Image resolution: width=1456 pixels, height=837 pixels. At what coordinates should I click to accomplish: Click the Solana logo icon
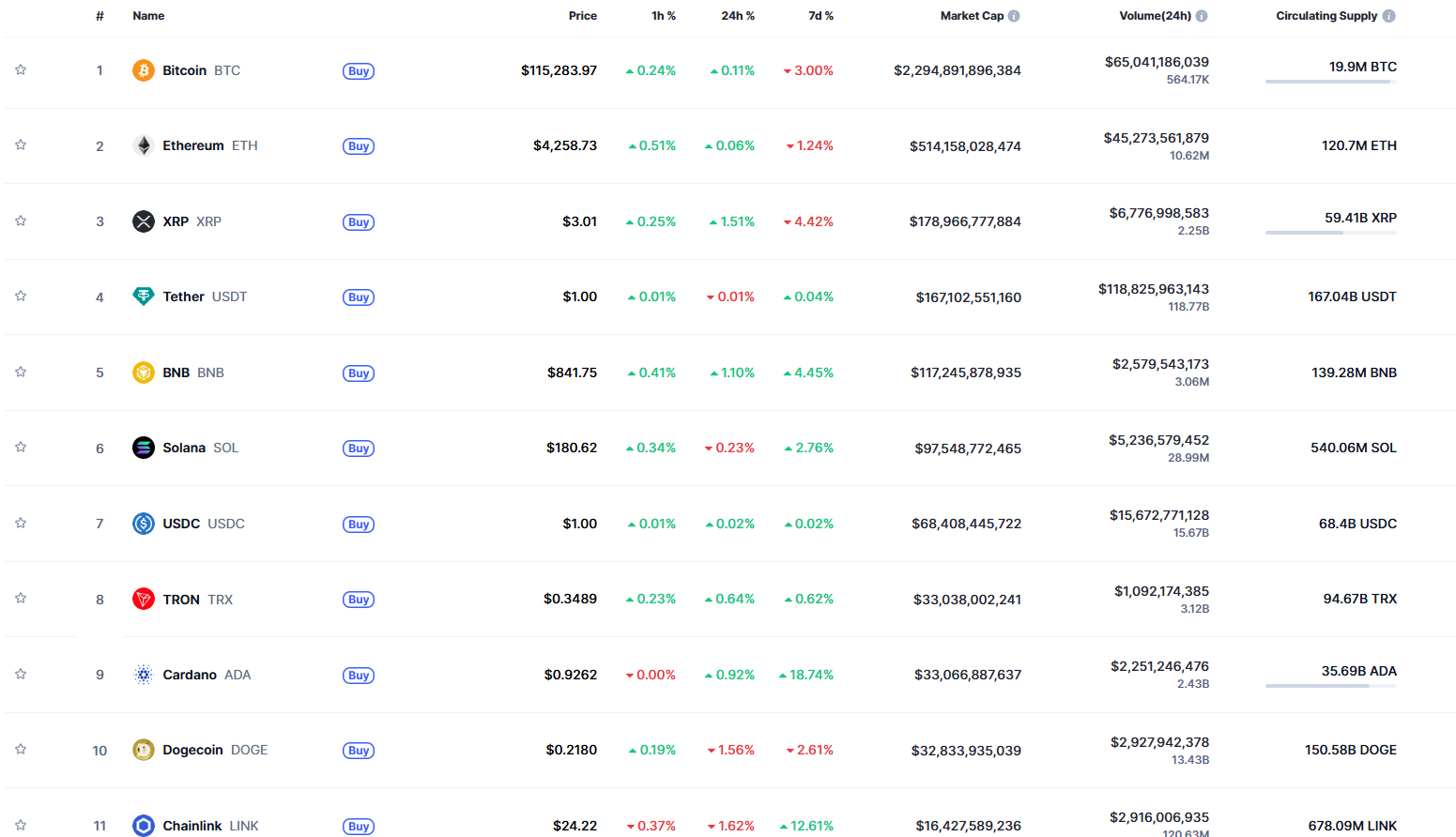point(143,448)
